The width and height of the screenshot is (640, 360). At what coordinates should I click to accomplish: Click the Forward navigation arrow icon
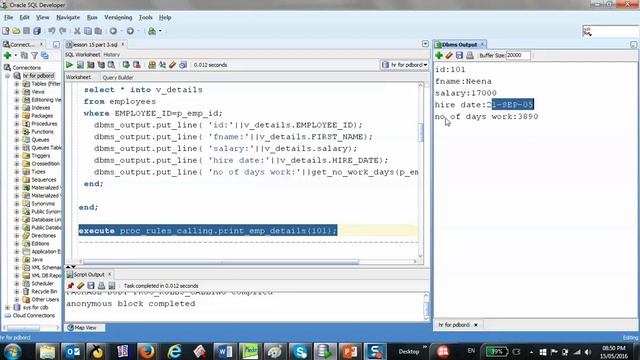[x=130, y=31]
